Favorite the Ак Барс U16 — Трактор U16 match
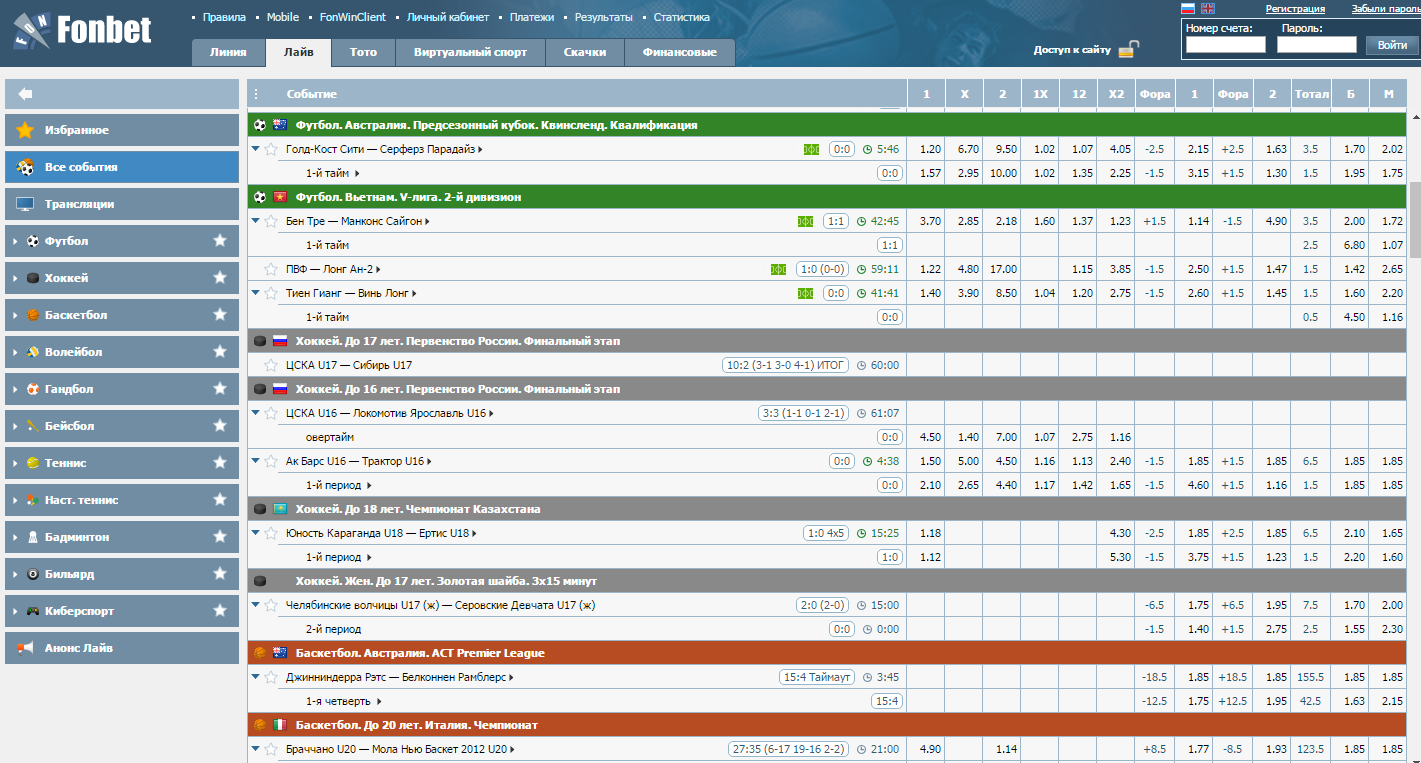 click(x=271, y=461)
